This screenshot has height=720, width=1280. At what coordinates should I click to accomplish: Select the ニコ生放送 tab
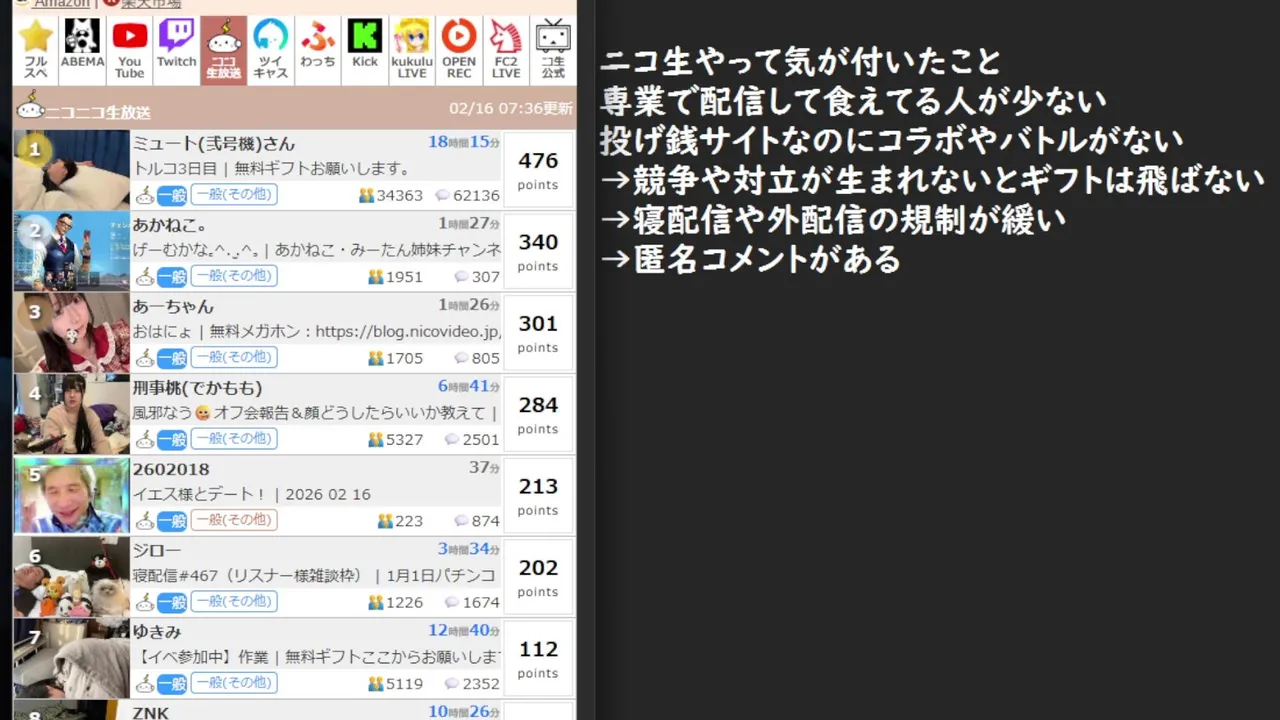(223, 50)
